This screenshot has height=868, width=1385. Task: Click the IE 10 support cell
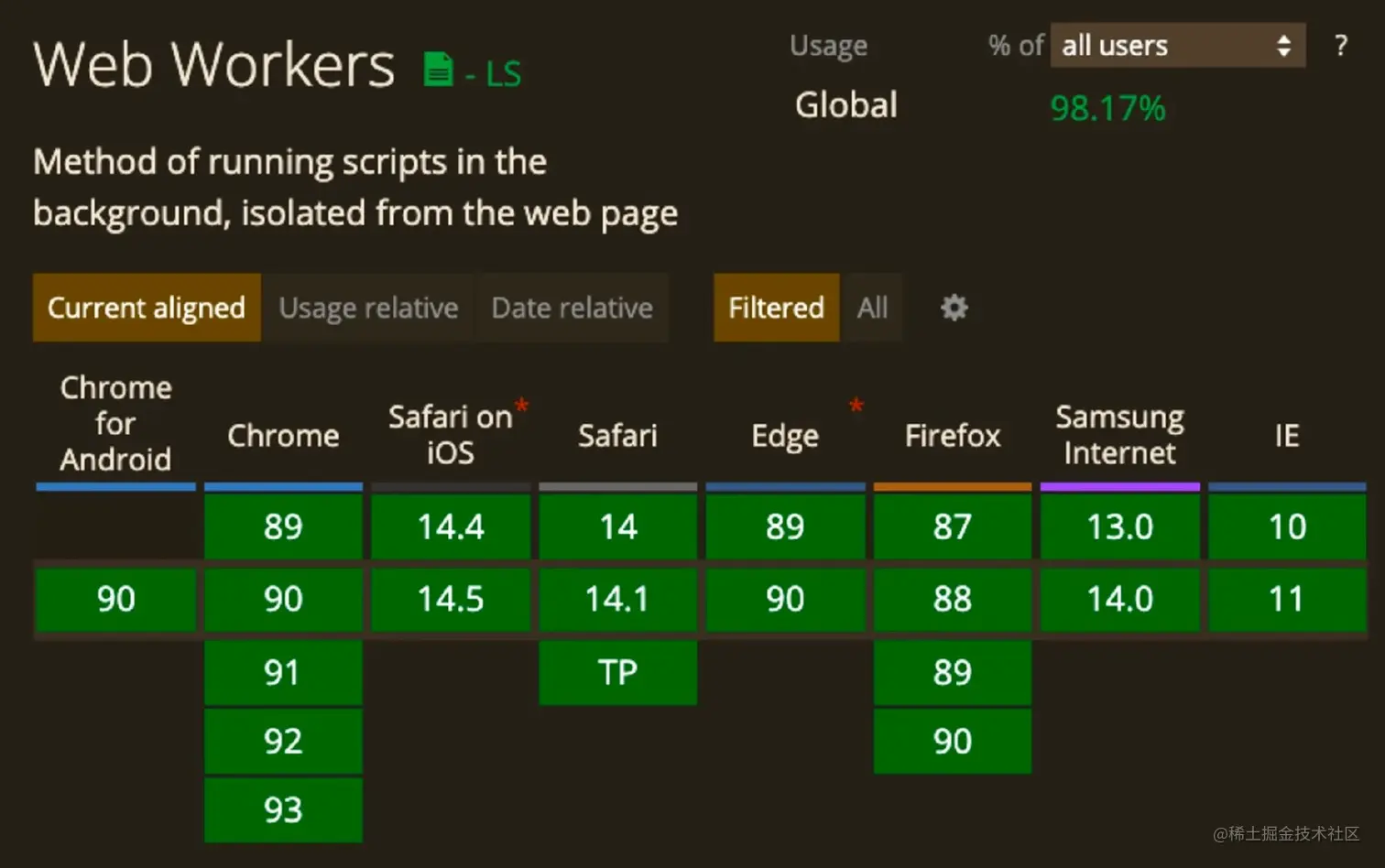(1287, 526)
